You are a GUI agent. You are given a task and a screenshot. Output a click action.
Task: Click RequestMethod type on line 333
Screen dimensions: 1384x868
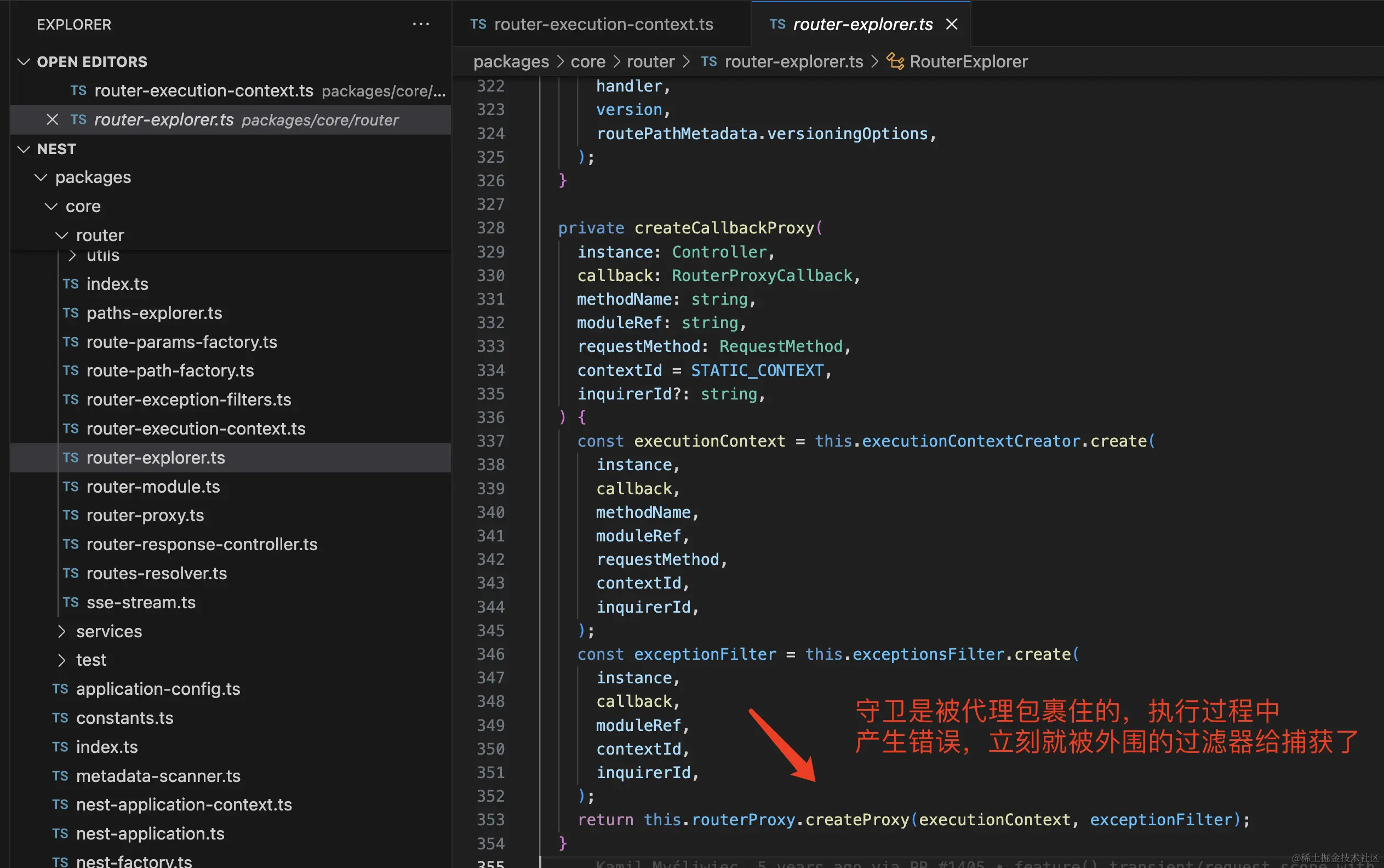[781, 346]
